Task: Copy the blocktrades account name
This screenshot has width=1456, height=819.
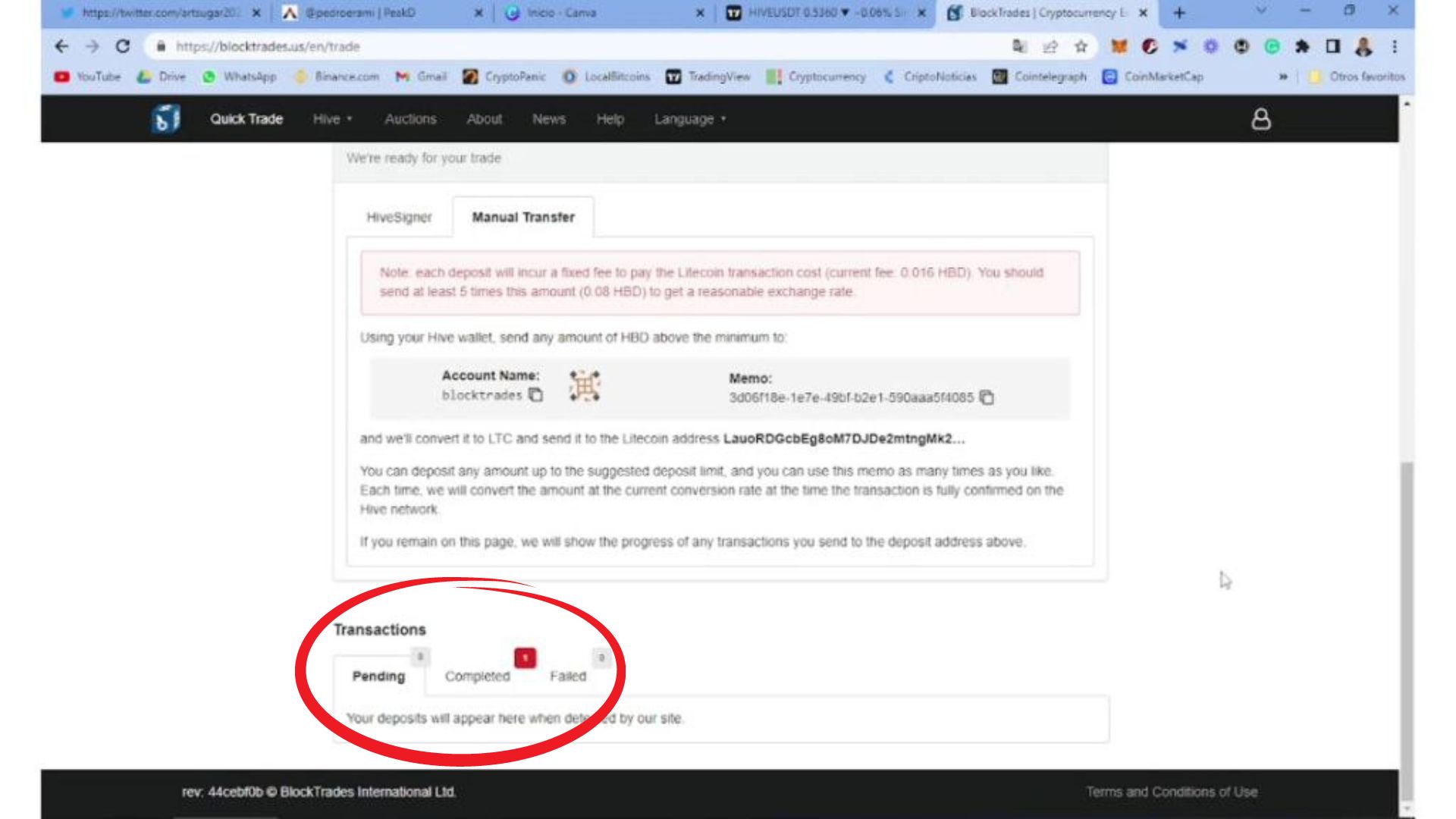Action: click(535, 395)
